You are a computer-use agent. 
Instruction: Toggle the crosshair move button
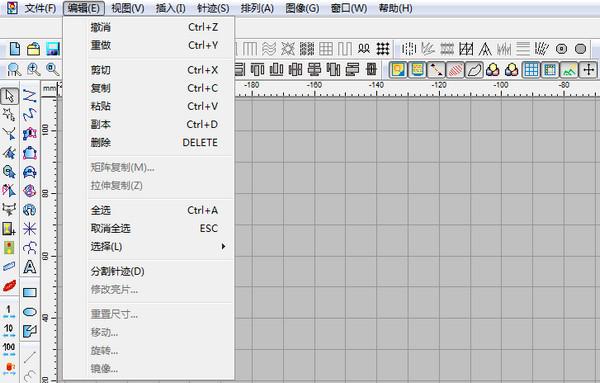point(588,70)
